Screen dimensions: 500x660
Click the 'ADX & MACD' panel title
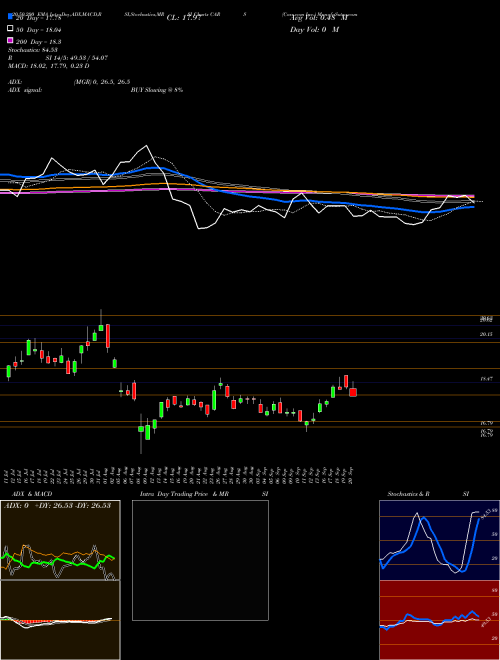click(x=32, y=494)
